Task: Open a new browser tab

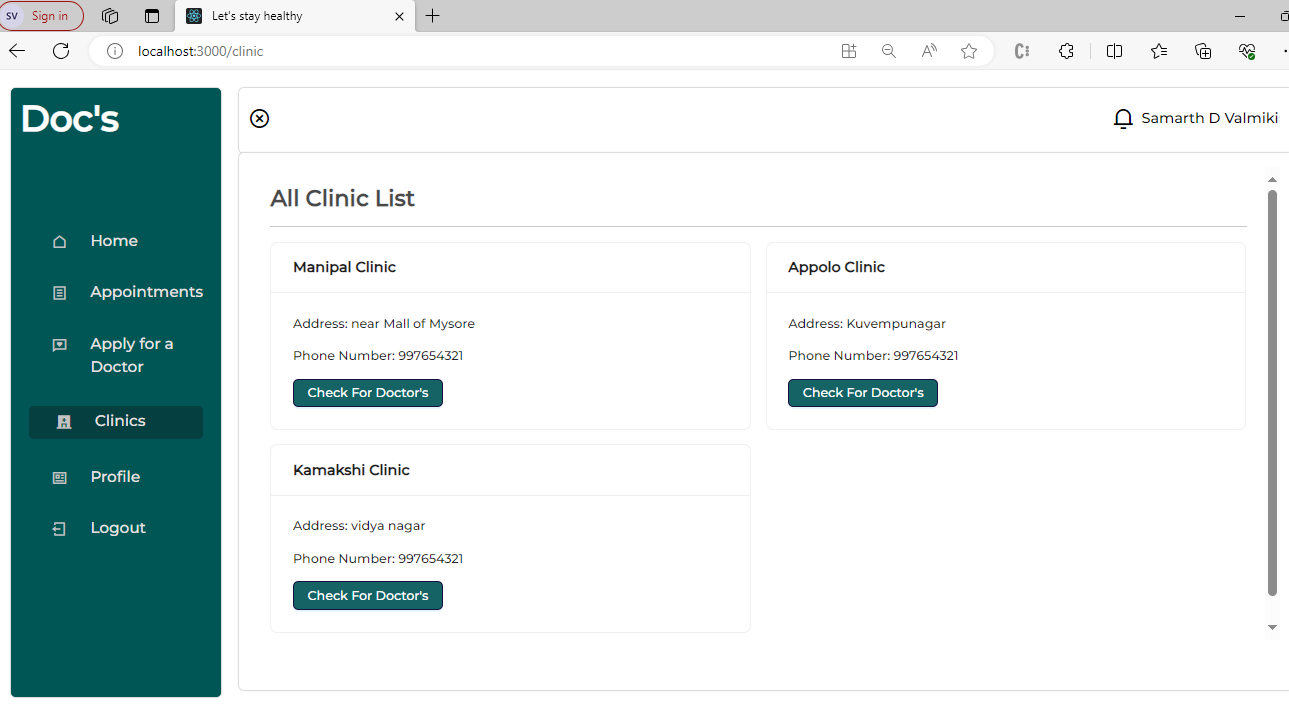Action: tap(432, 16)
